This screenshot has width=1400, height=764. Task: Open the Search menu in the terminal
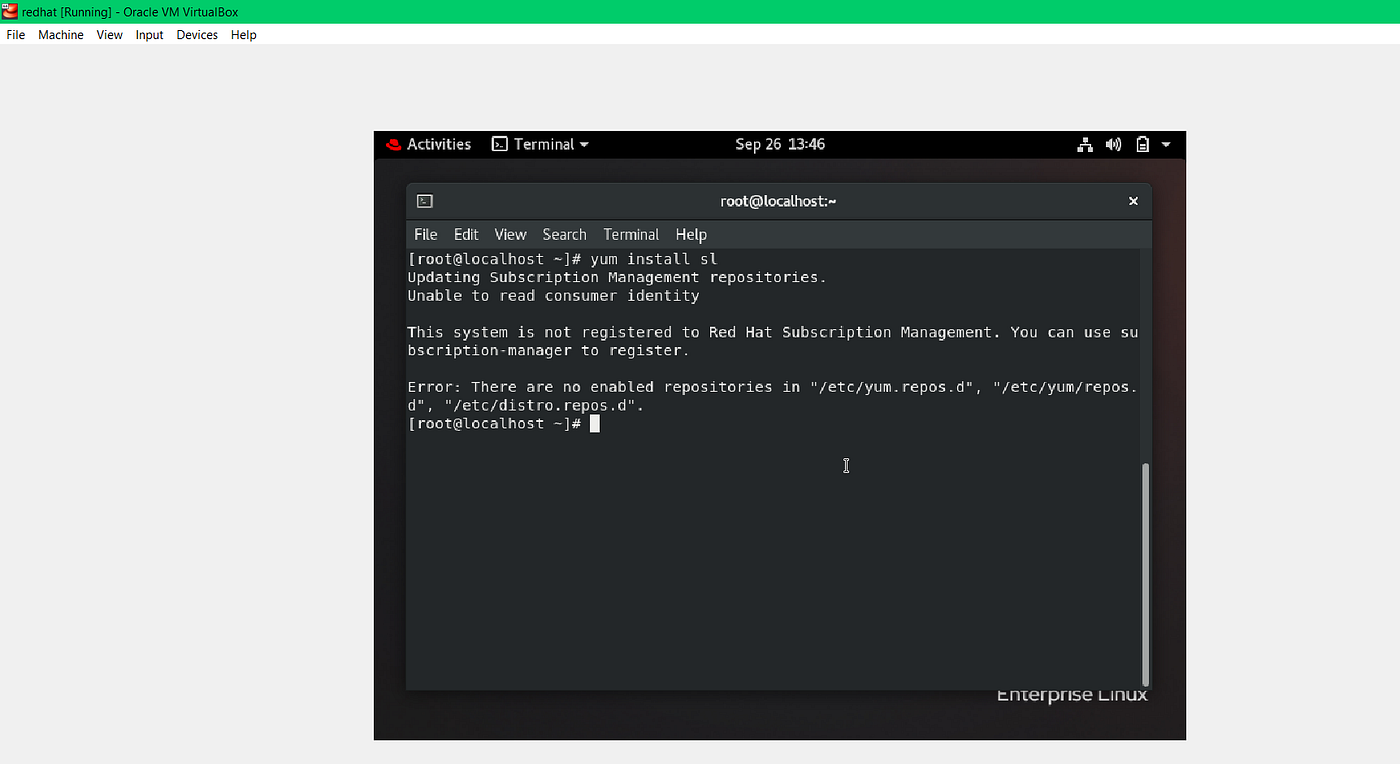(564, 234)
